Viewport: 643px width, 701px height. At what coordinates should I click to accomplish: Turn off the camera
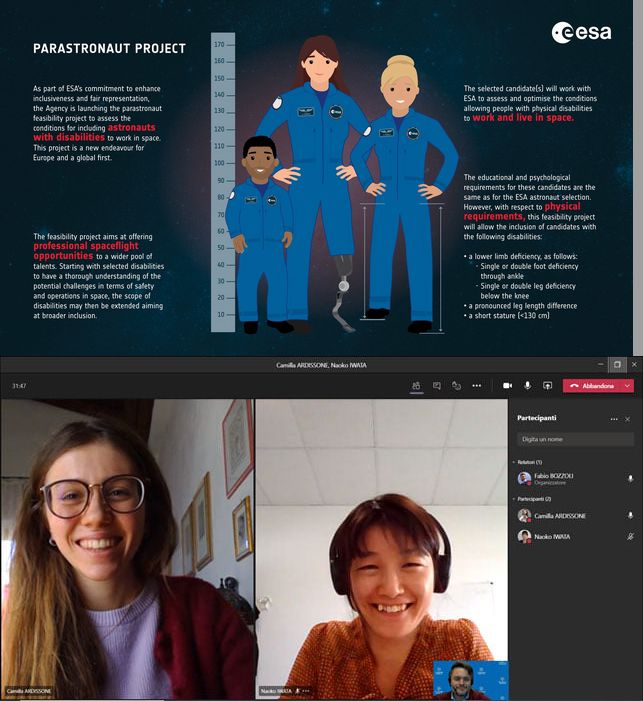508,385
